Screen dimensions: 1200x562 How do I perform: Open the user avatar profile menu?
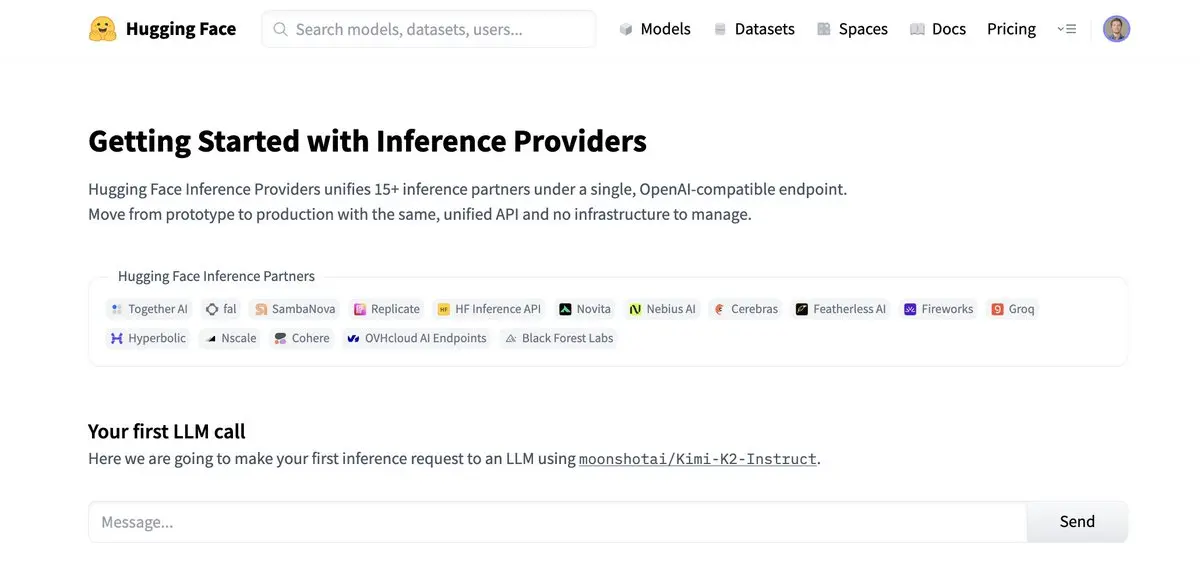point(1116,29)
